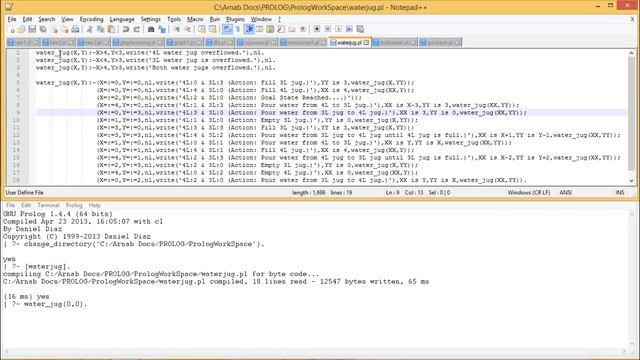Start macro recording with red Record icon
The height and width of the screenshot is (360, 640).
tap(317, 29)
